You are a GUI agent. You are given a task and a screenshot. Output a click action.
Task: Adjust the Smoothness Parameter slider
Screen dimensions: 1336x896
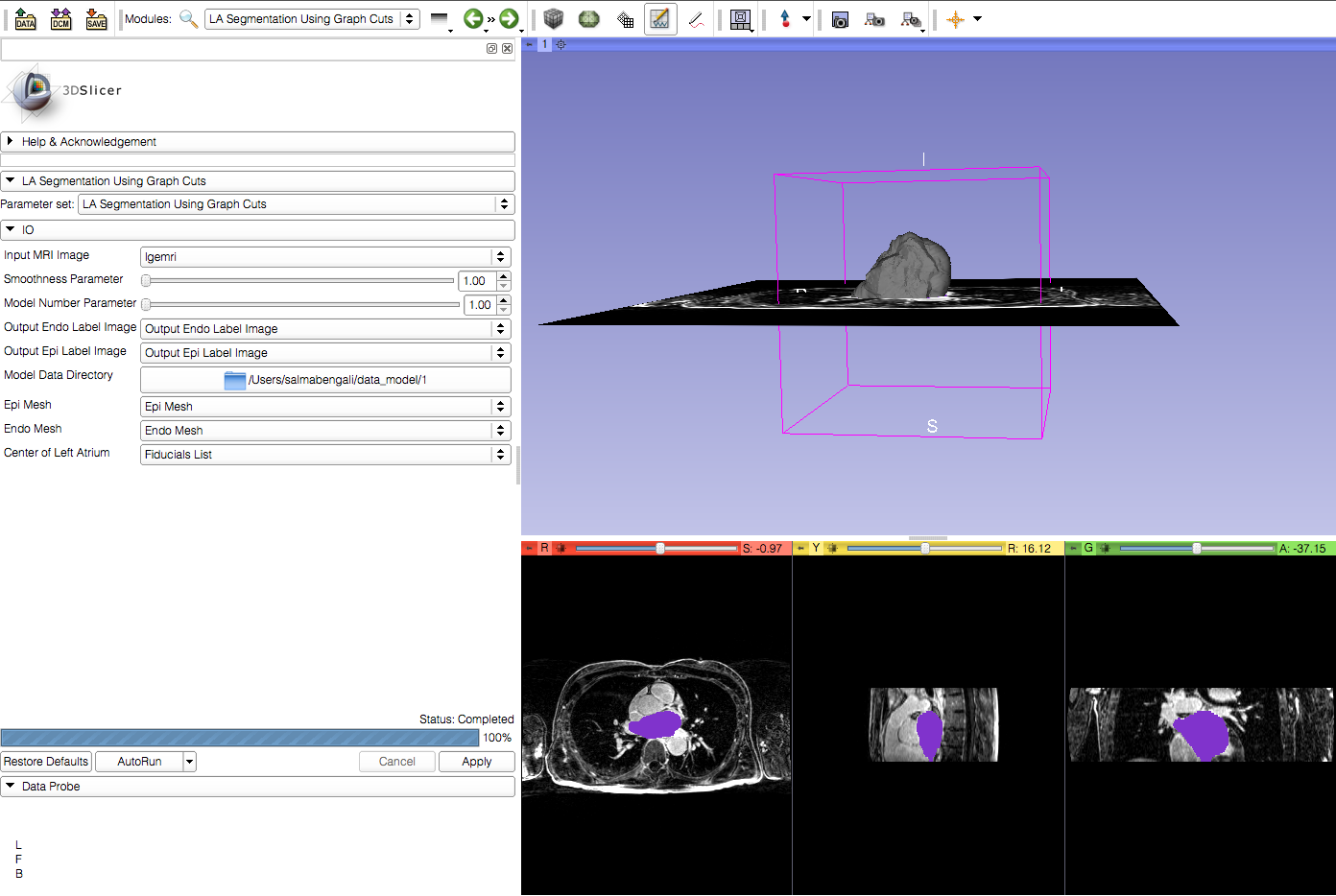[147, 281]
